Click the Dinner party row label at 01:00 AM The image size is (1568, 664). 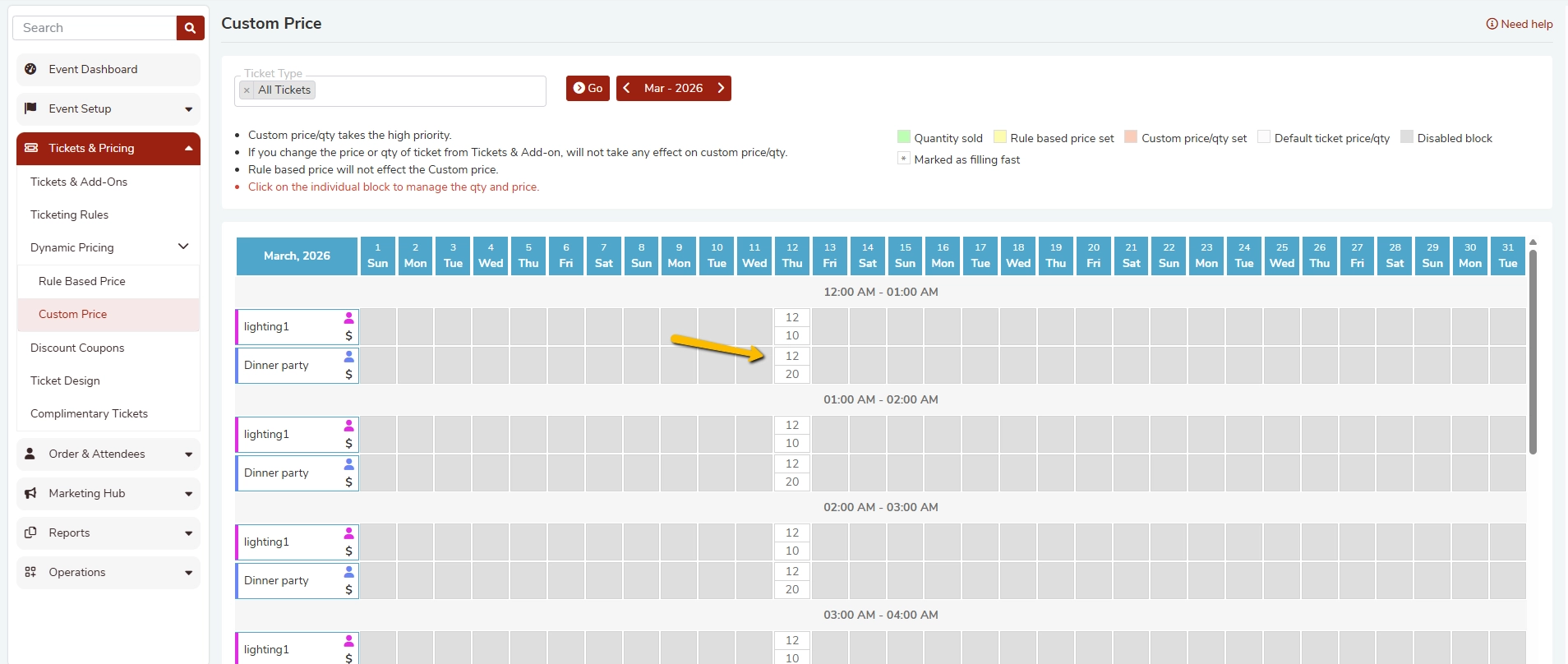coord(276,473)
